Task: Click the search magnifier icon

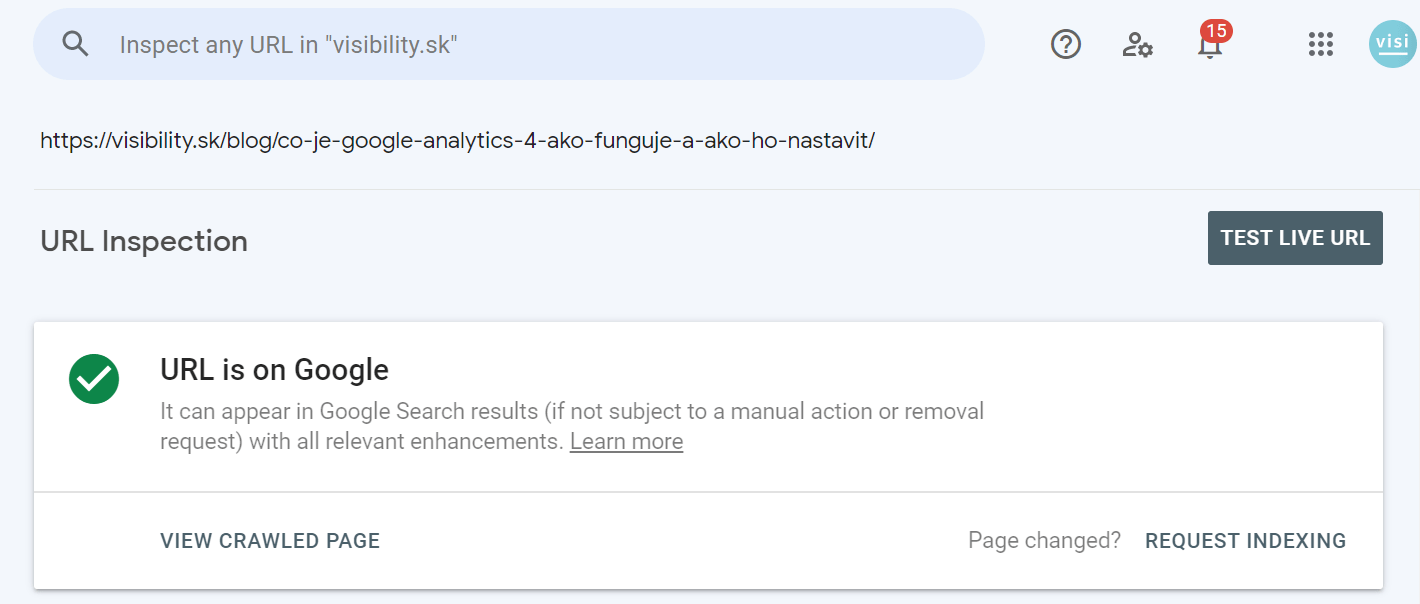Action: [76, 44]
